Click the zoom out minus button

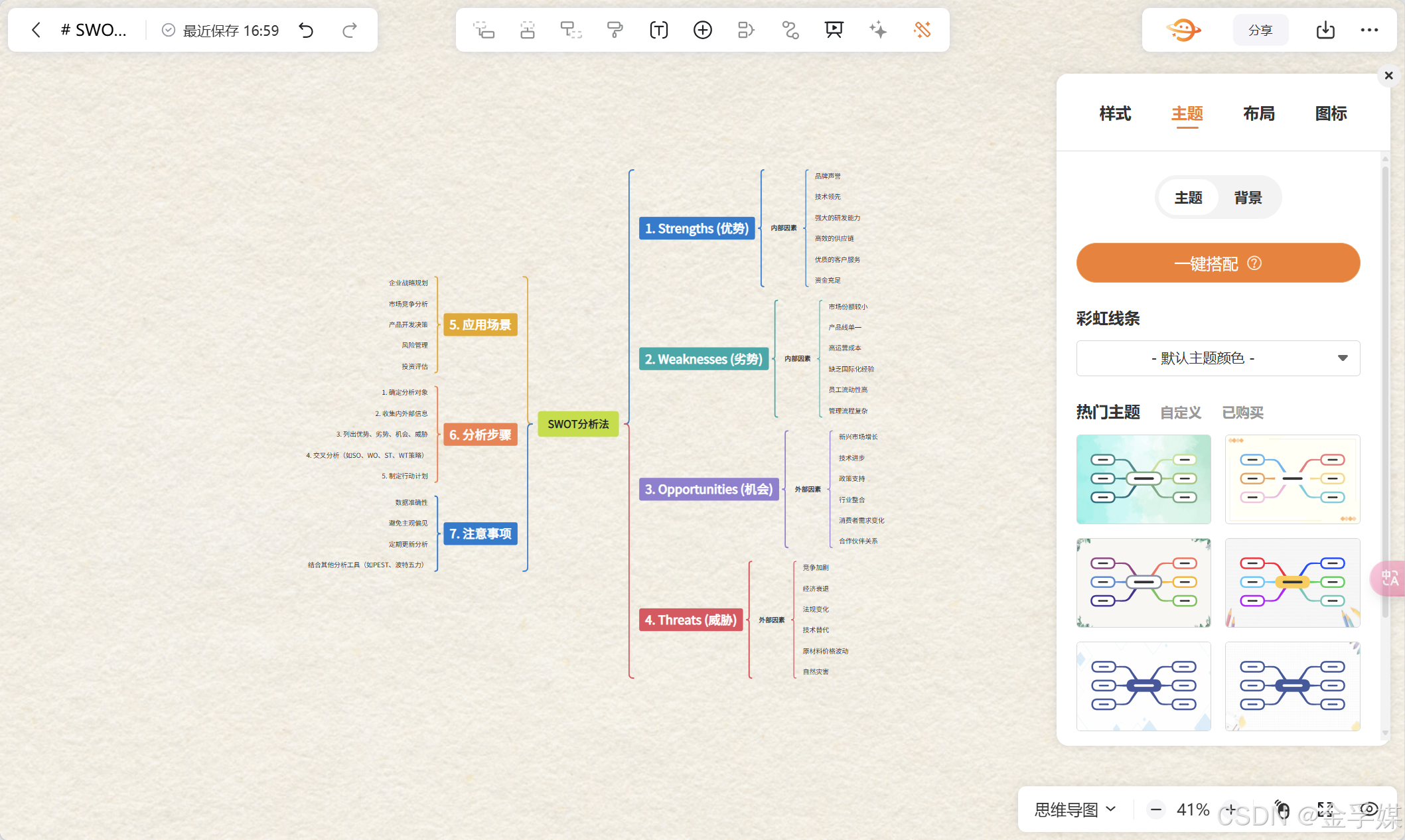click(x=1155, y=809)
